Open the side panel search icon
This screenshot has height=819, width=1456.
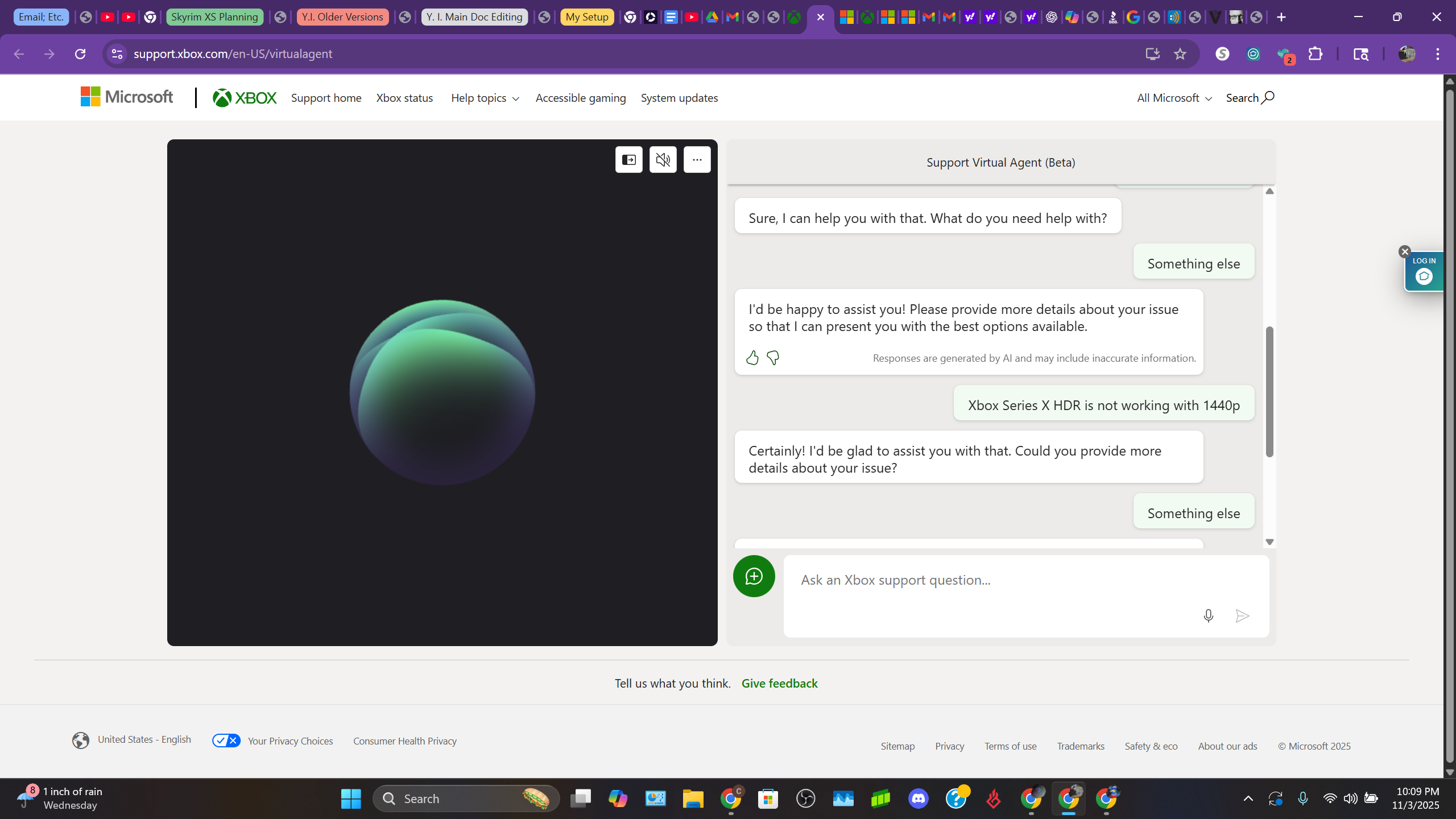pos(1360,54)
